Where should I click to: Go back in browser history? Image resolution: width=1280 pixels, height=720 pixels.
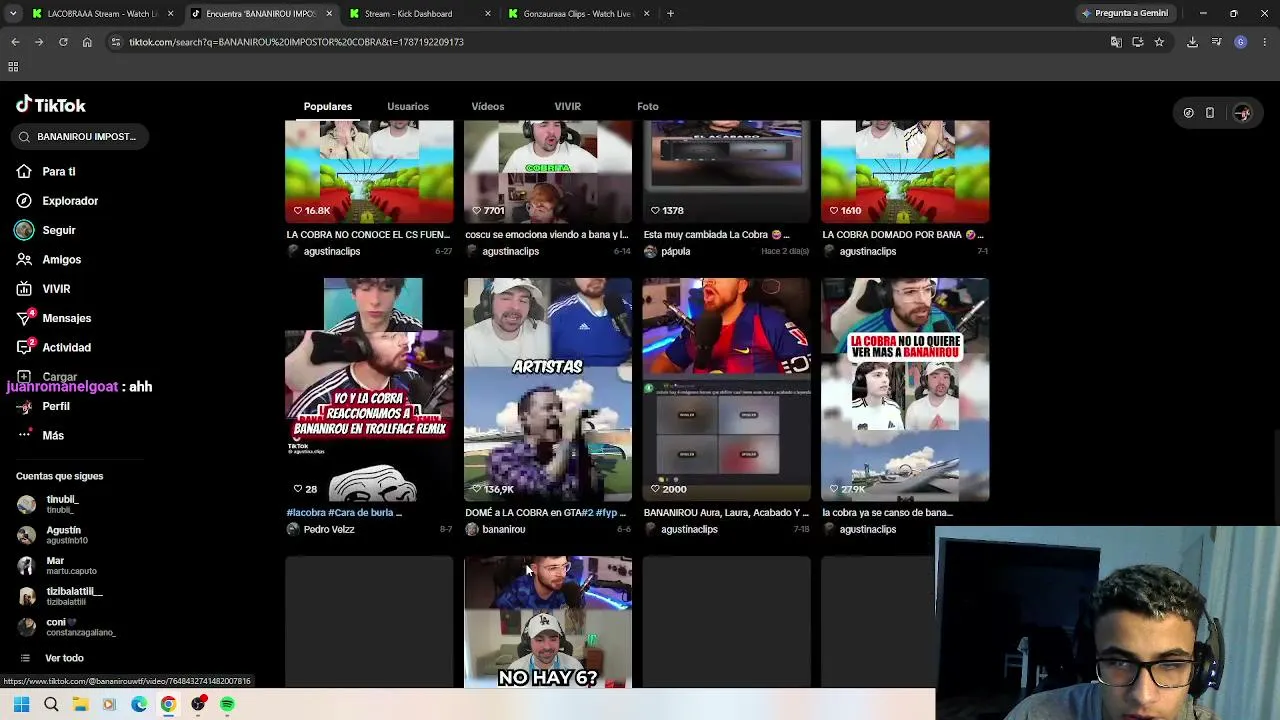click(15, 42)
